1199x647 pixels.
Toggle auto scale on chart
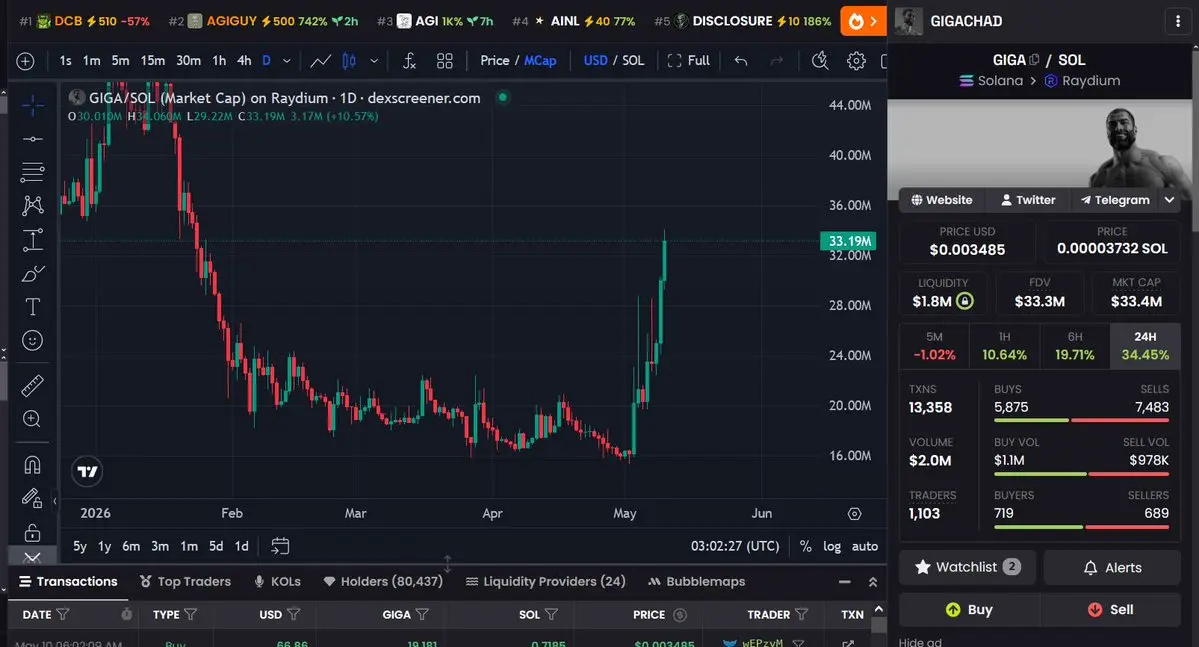click(865, 546)
